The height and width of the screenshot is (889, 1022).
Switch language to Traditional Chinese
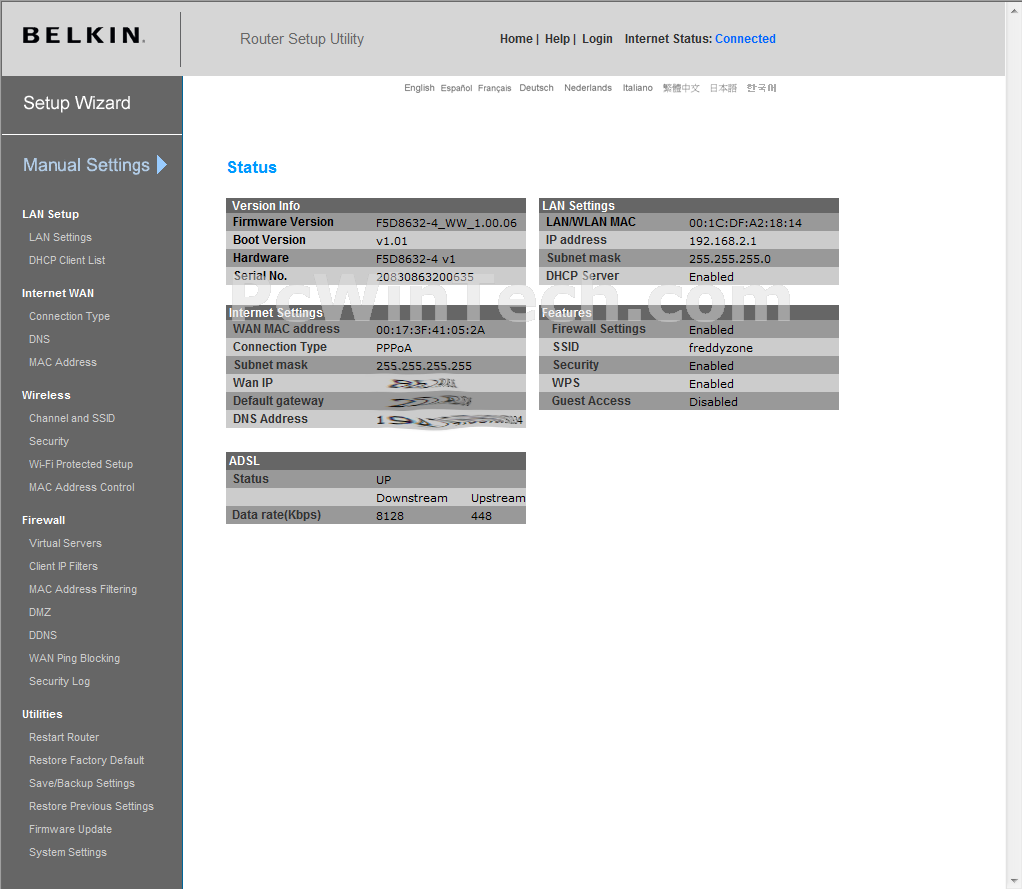681,88
